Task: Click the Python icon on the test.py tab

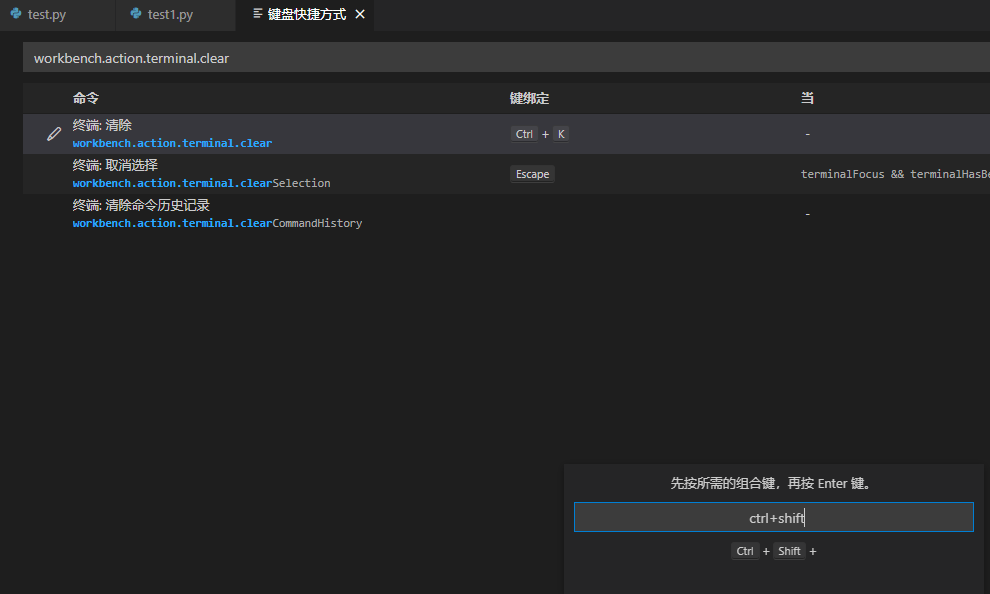Action: (15, 15)
